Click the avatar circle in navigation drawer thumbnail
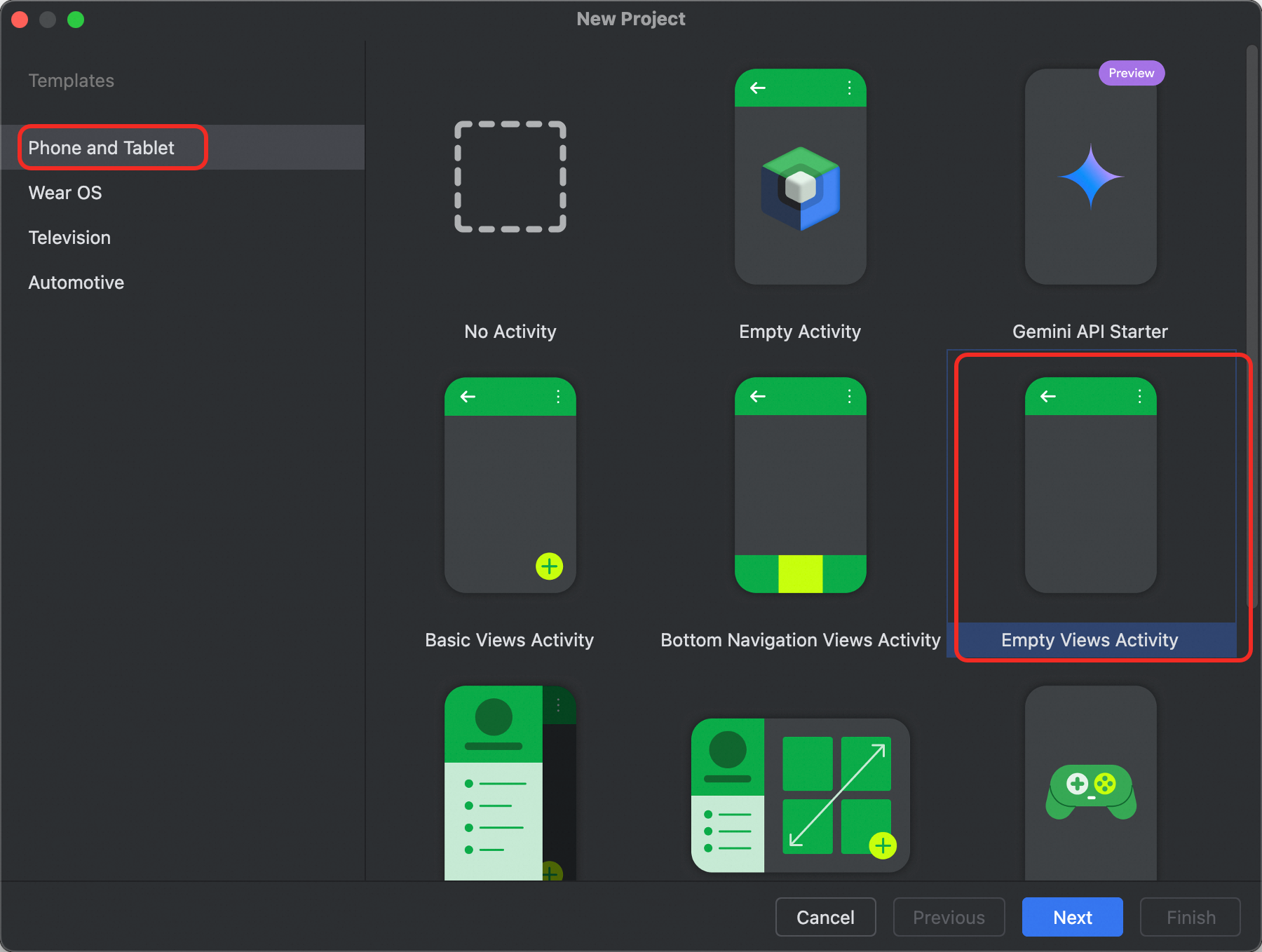The width and height of the screenshot is (1262, 952). tap(494, 716)
